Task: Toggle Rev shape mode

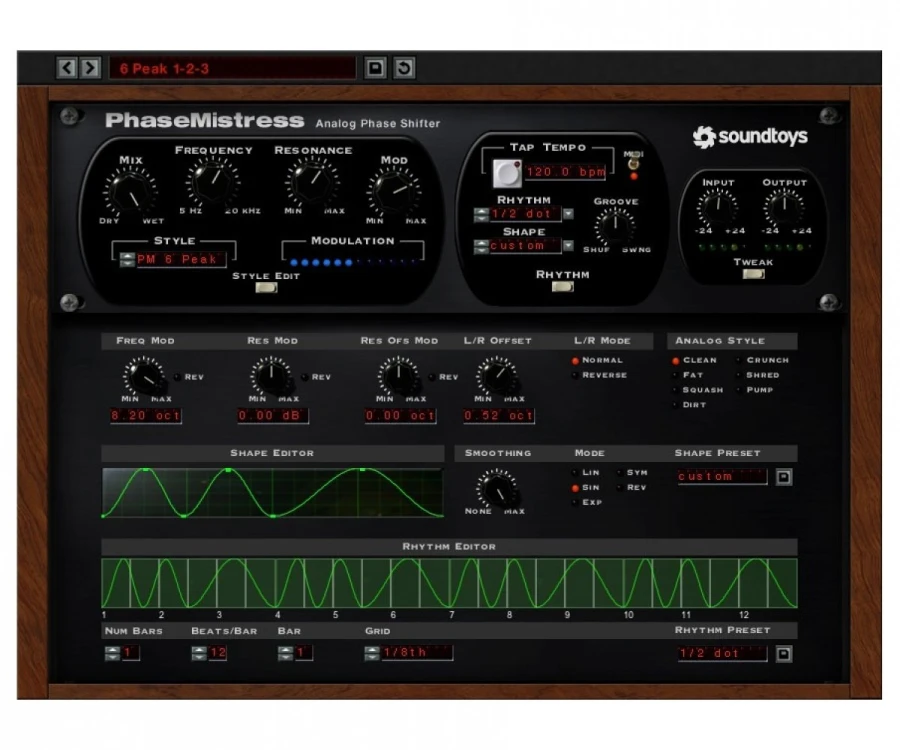Action: pyautogui.click(x=620, y=488)
